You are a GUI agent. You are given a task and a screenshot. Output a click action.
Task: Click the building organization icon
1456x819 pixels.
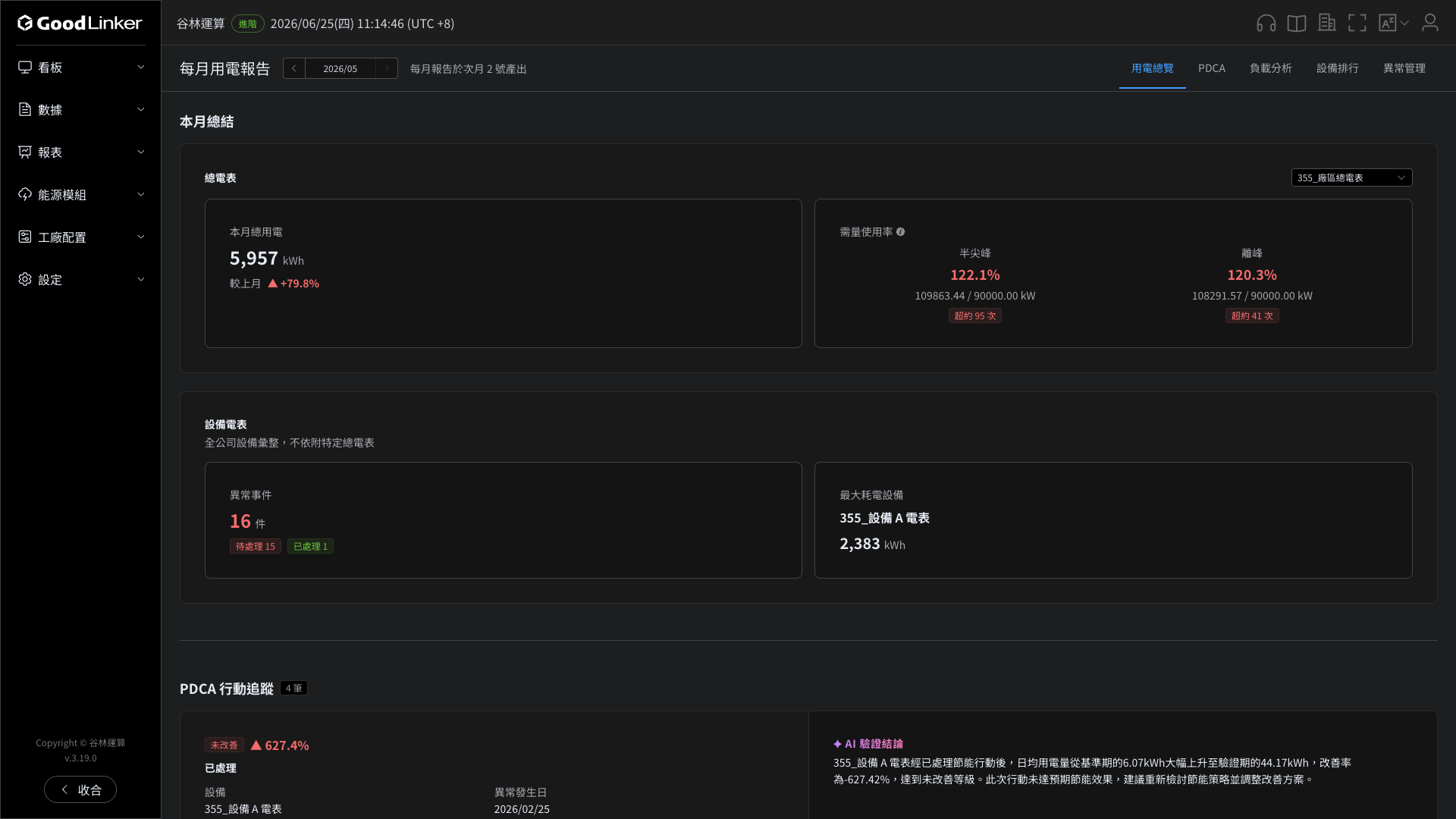click(1327, 24)
